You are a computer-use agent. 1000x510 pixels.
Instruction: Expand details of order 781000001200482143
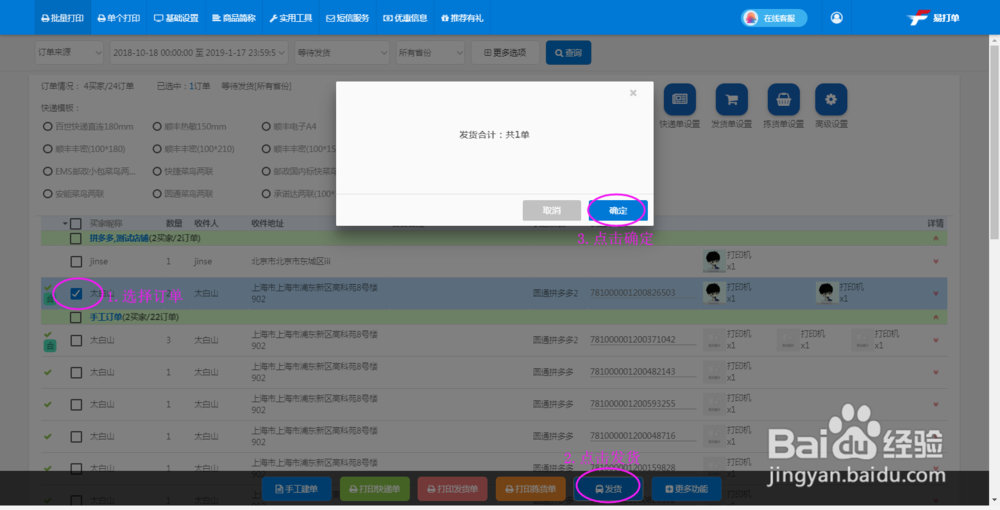[936, 372]
